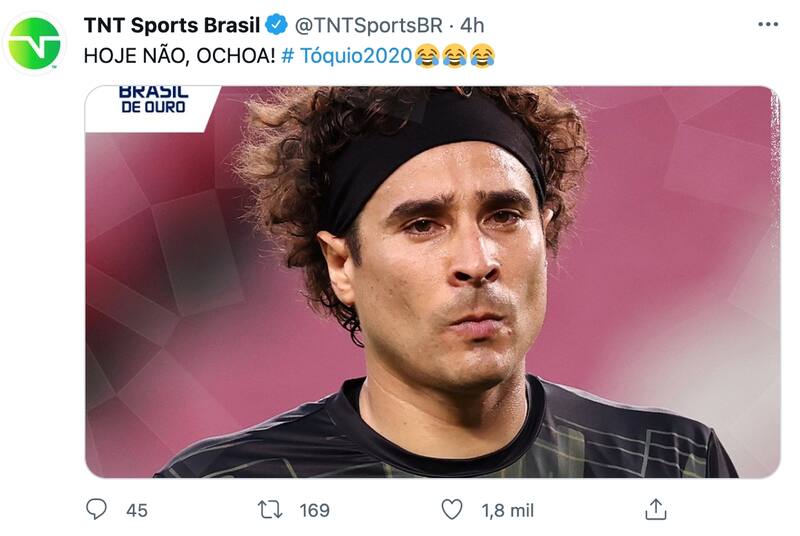Open the three-dot more options menu
This screenshot has height=536, width=800.
click(x=767, y=24)
